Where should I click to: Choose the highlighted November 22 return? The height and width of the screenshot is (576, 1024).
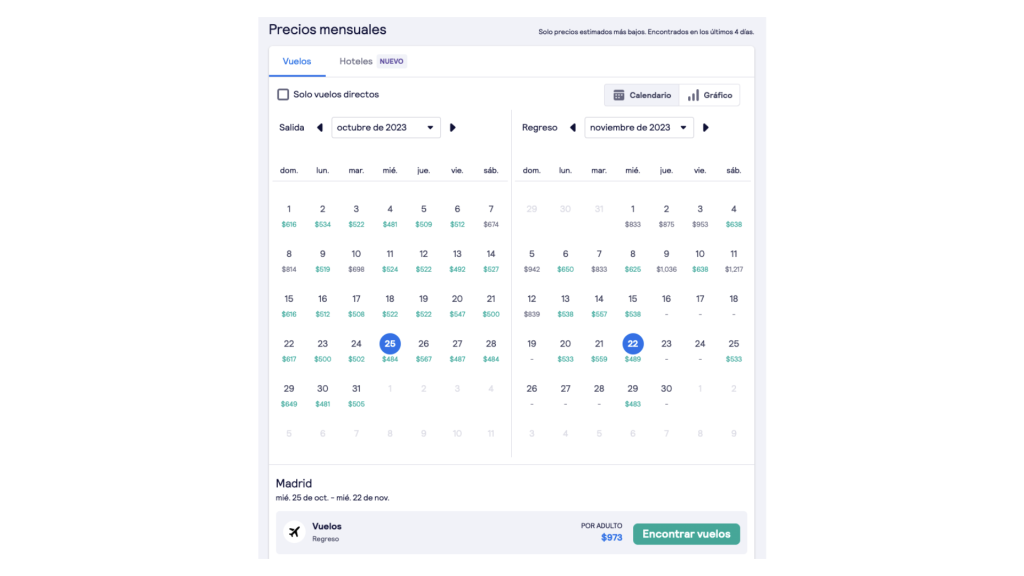[633, 344]
